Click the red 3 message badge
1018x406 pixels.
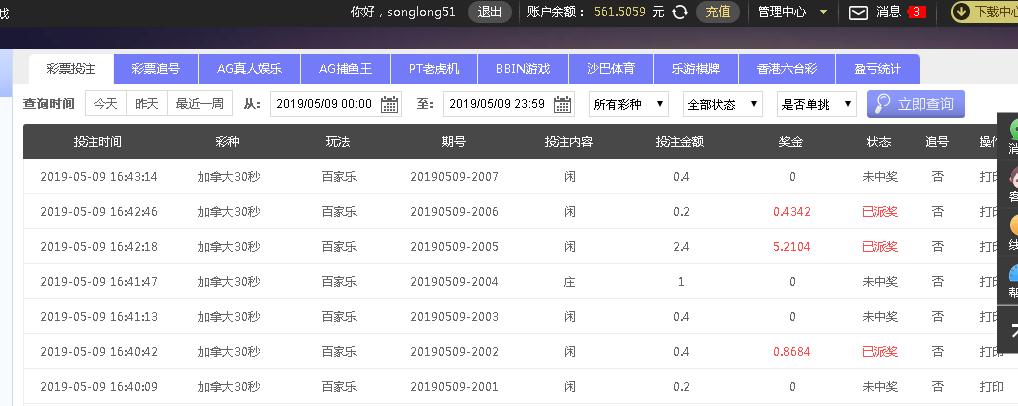coord(916,12)
